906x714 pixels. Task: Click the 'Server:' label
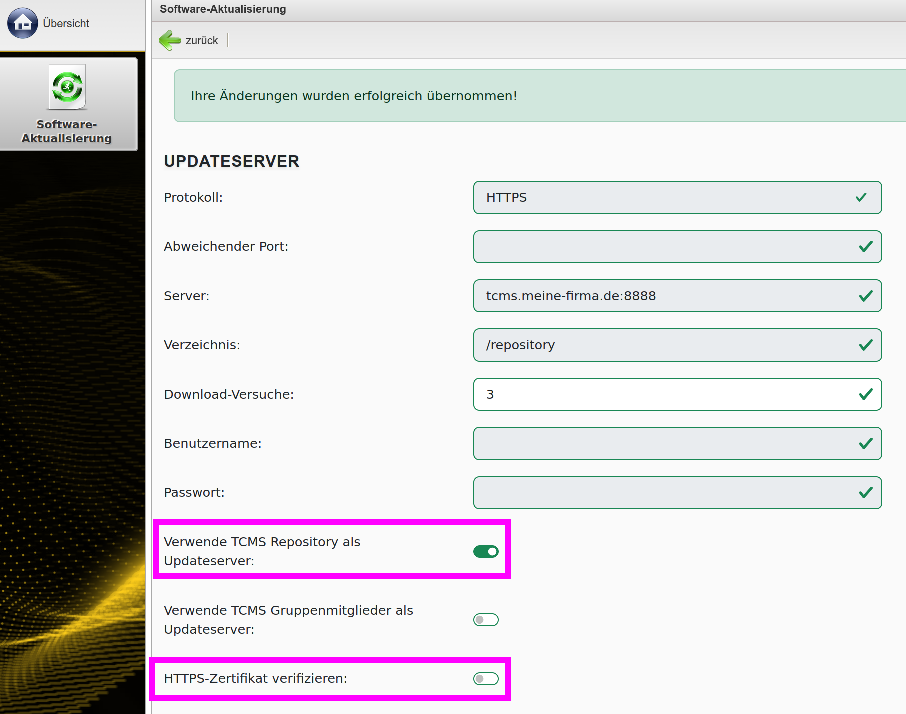(x=187, y=296)
